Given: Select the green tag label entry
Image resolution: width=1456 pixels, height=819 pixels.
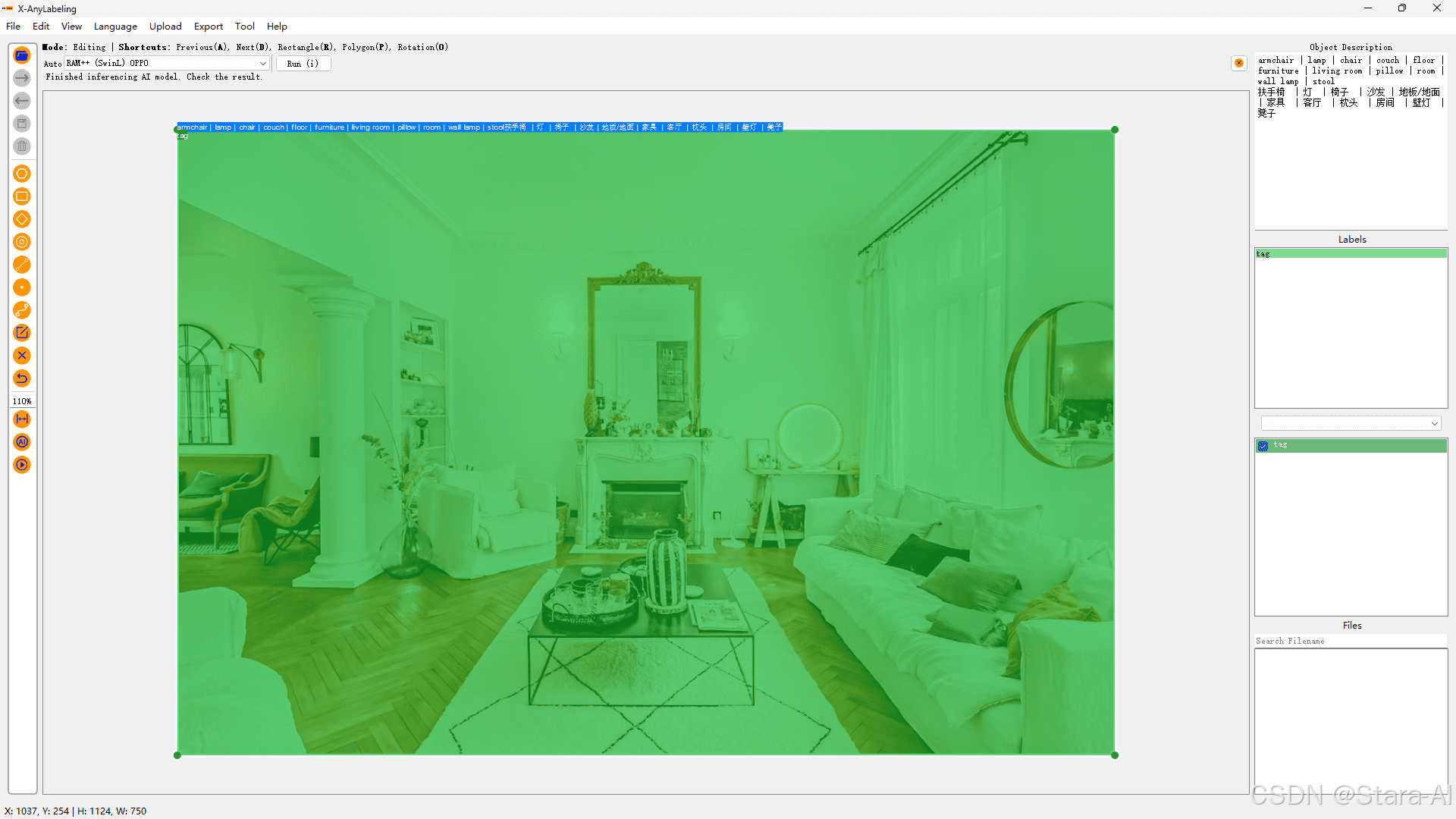Looking at the screenshot, I should tap(1350, 254).
